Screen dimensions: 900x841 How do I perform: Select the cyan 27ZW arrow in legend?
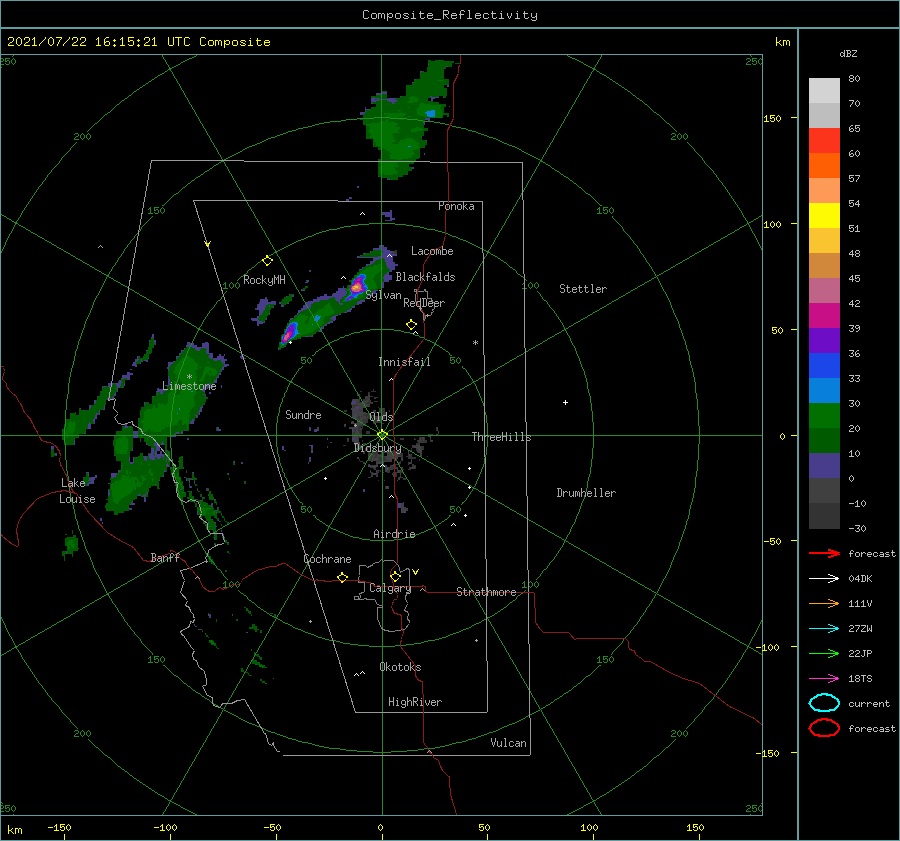pyautogui.click(x=824, y=629)
